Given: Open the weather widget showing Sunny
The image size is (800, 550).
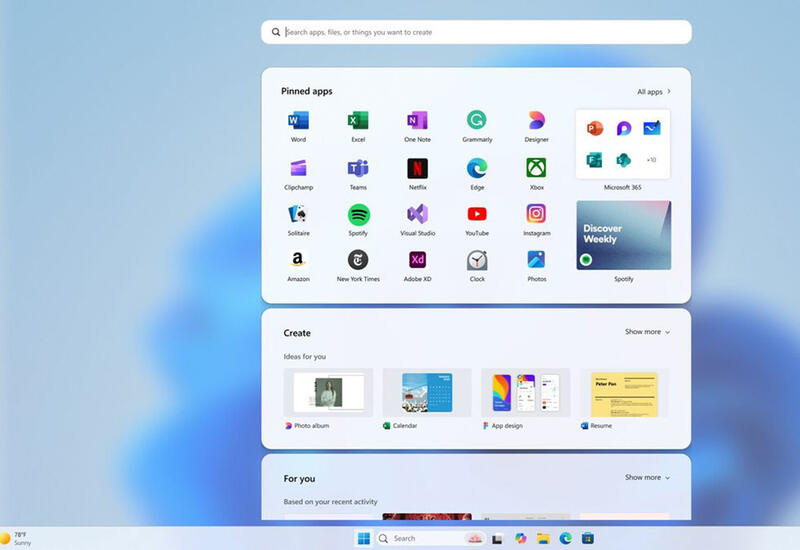Looking at the screenshot, I should 16,539.
